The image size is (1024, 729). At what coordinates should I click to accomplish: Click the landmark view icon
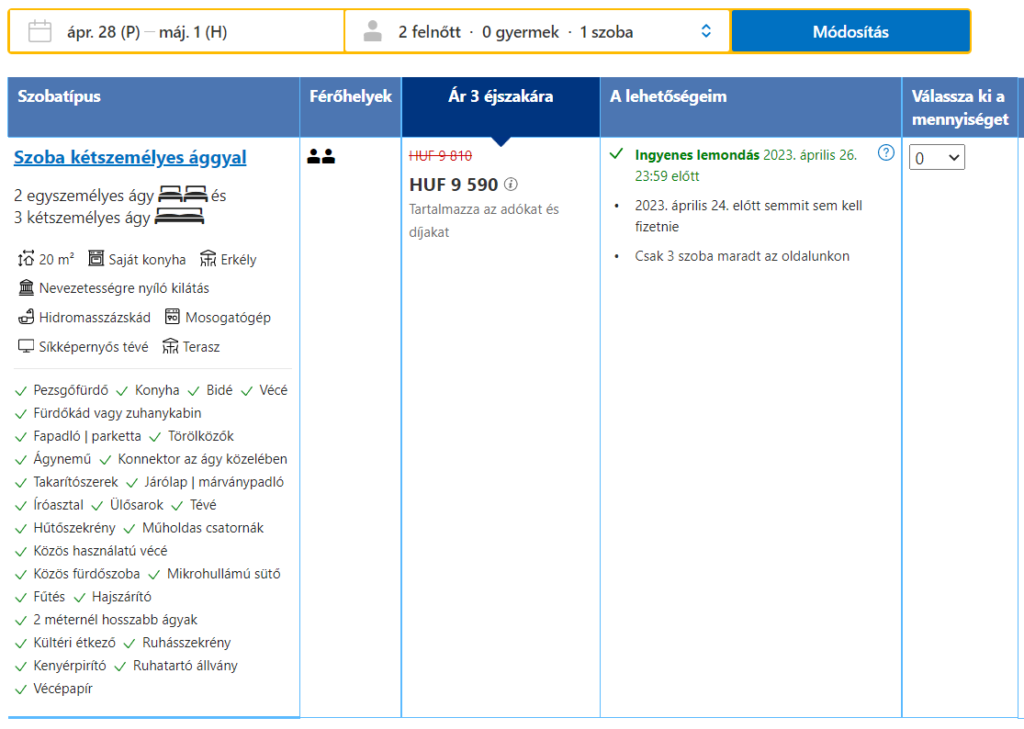pos(26,288)
